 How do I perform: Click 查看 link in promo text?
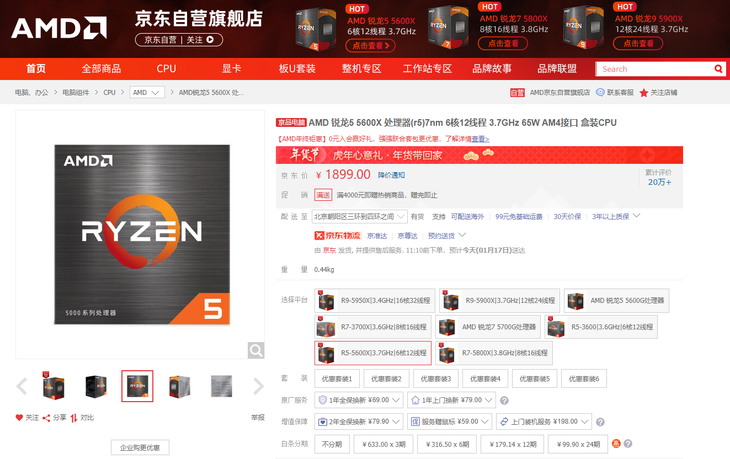tap(480, 139)
